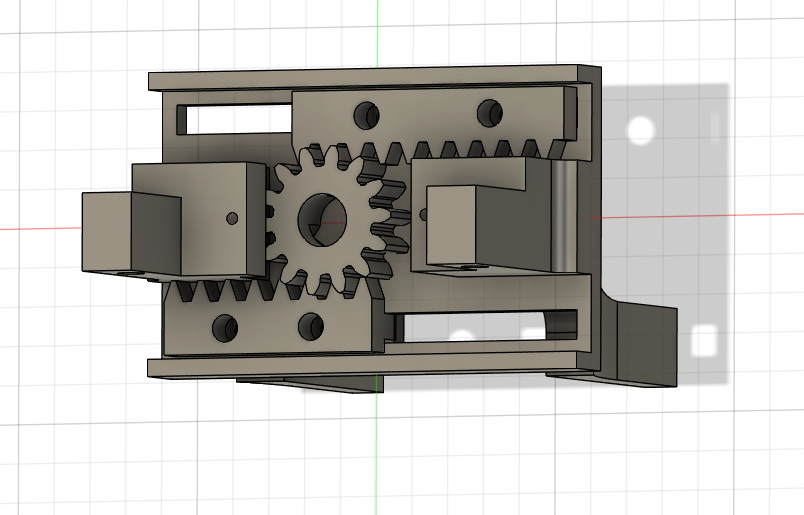Select the lower rack's right mounting hole
The height and width of the screenshot is (515, 804).
[x=311, y=326]
